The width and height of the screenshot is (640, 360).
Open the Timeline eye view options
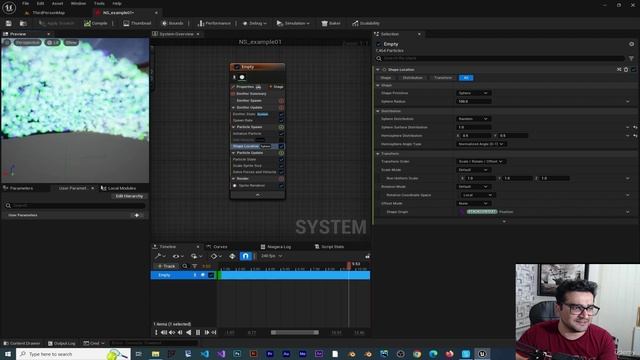pyautogui.click(x=177, y=256)
